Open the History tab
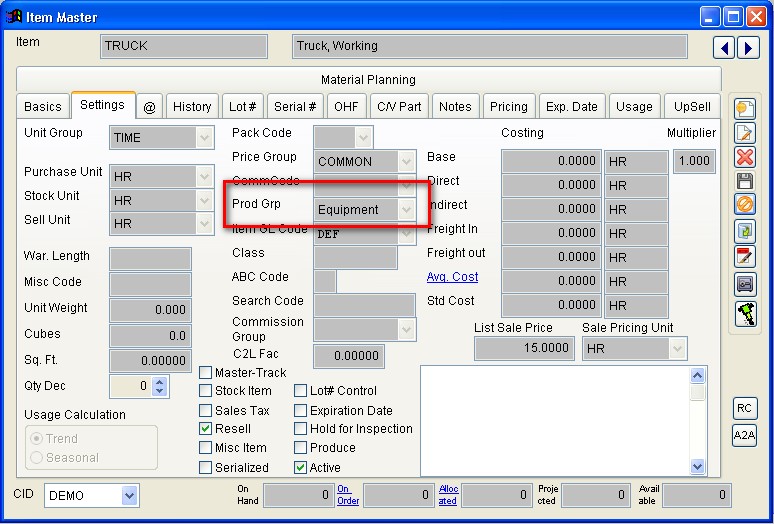The width and height of the screenshot is (774, 524). (192, 107)
